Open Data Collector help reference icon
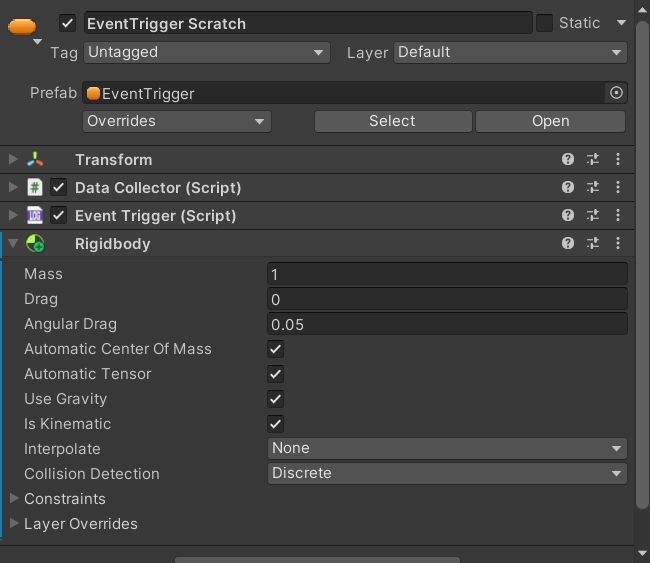Screen dimensions: 650x563 click(568, 187)
